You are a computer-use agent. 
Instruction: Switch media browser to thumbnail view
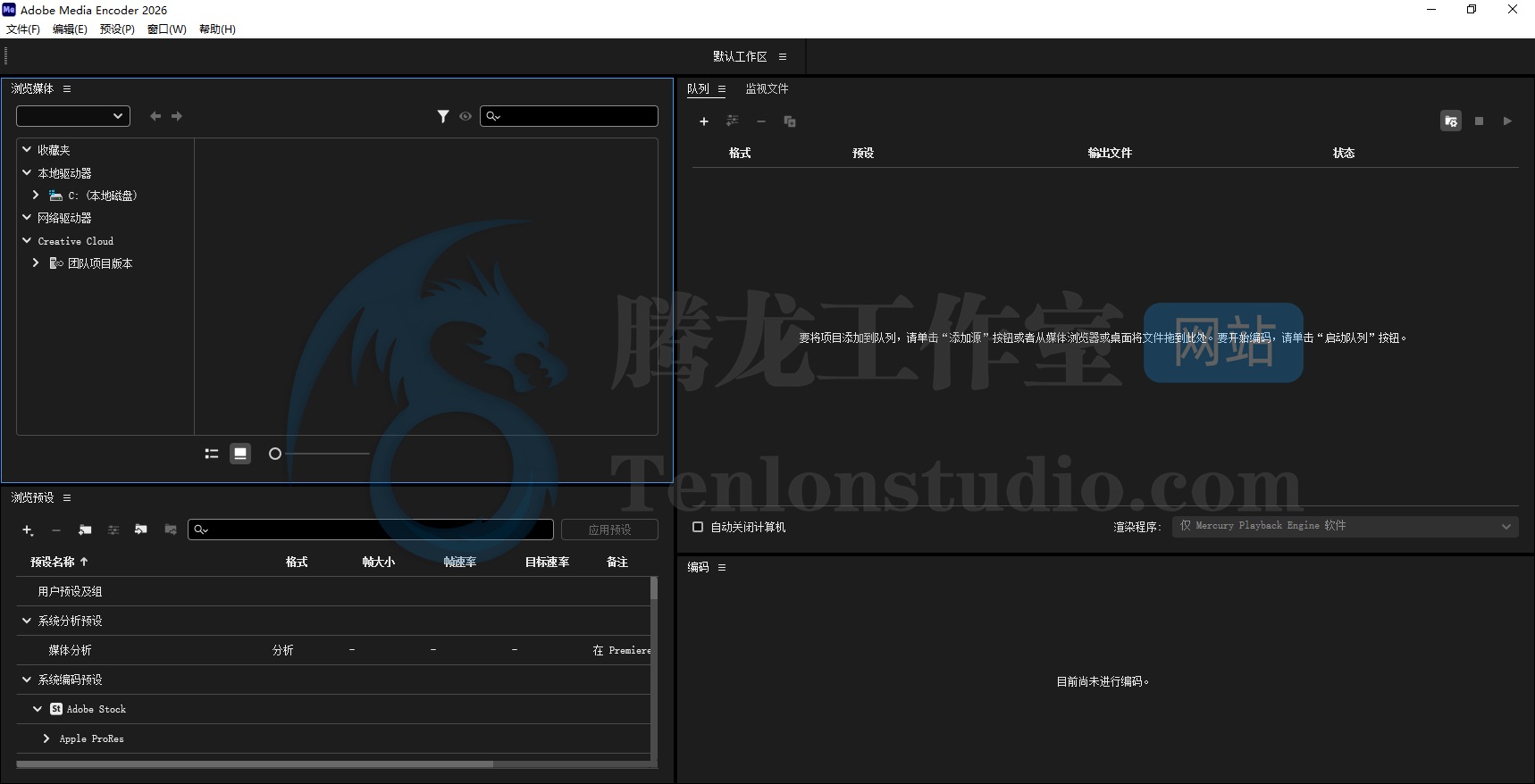pos(240,454)
